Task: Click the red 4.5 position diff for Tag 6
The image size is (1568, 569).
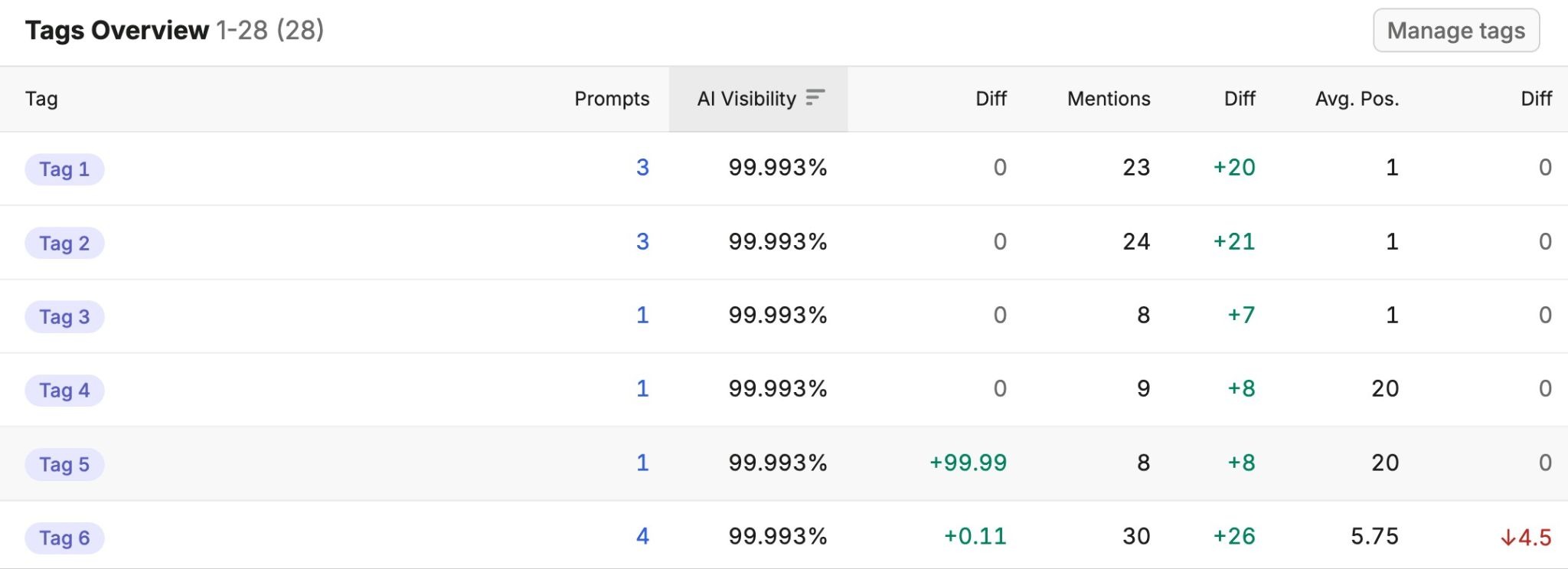Action: point(1526,538)
